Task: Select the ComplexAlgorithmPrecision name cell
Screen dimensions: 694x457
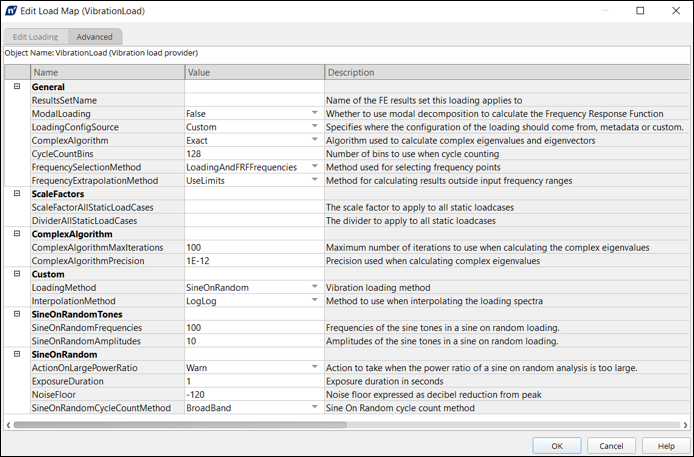Action: tap(108, 261)
